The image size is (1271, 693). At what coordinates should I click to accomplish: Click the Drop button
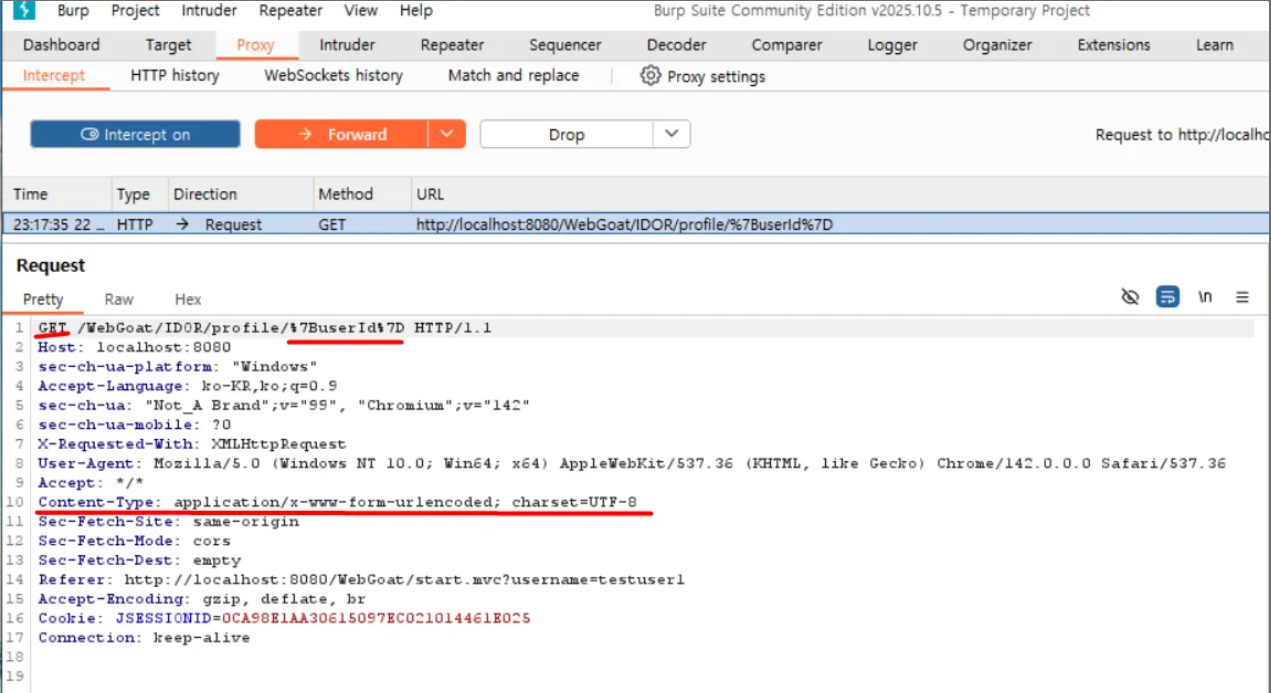click(x=567, y=135)
